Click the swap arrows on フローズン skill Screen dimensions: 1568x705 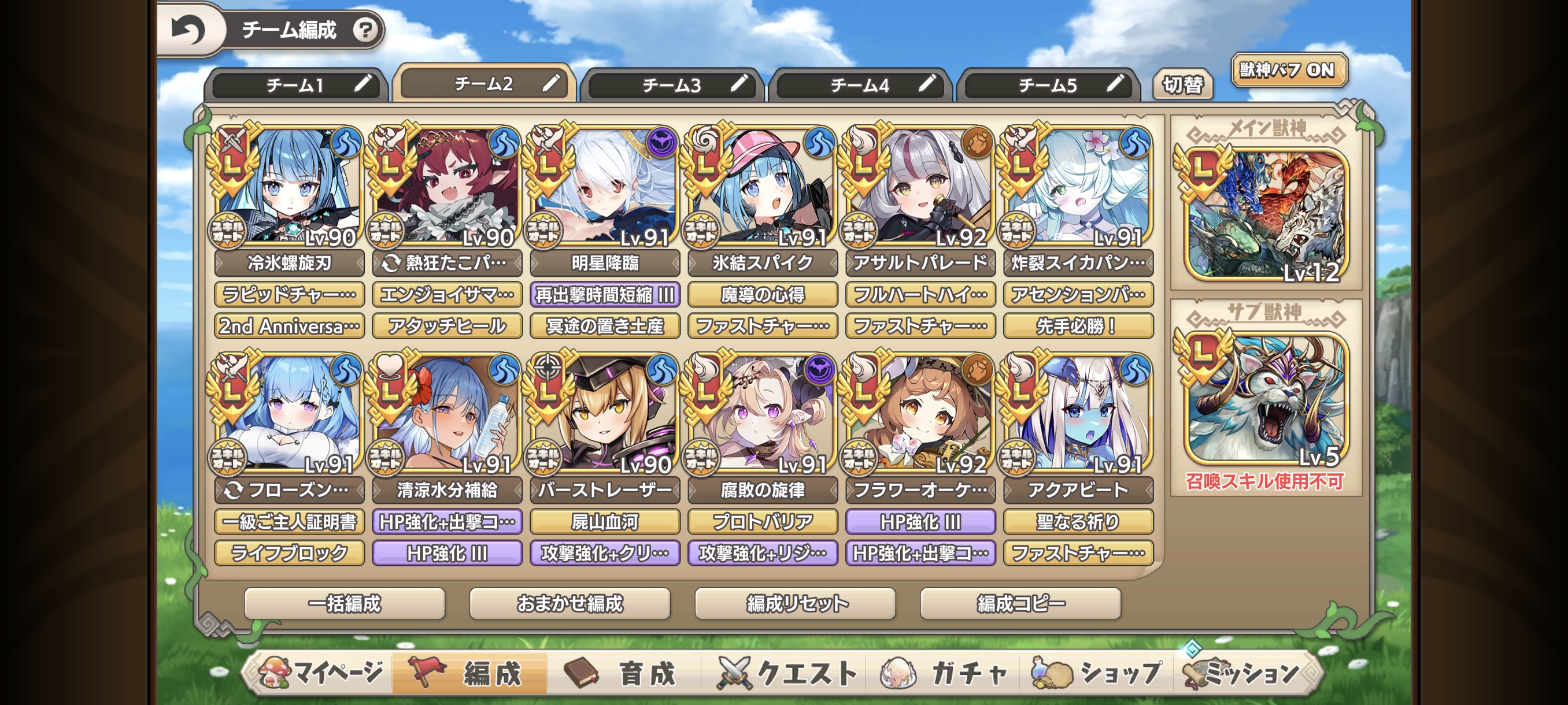(x=233, y=490)
